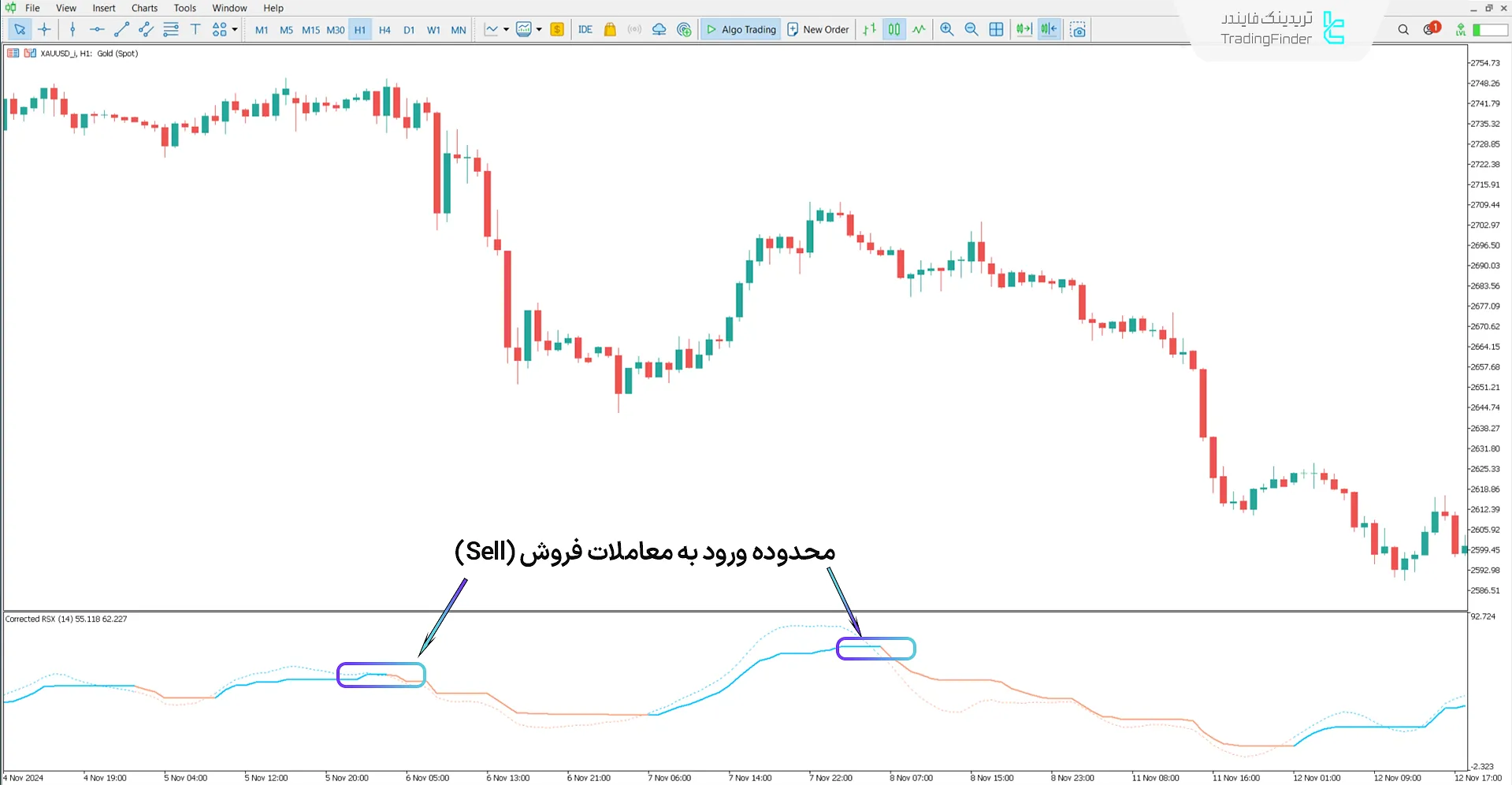The width and height of the screenshot is (1512, 785).
Task: Open the Charts menu
Action: tap(144, 8)
